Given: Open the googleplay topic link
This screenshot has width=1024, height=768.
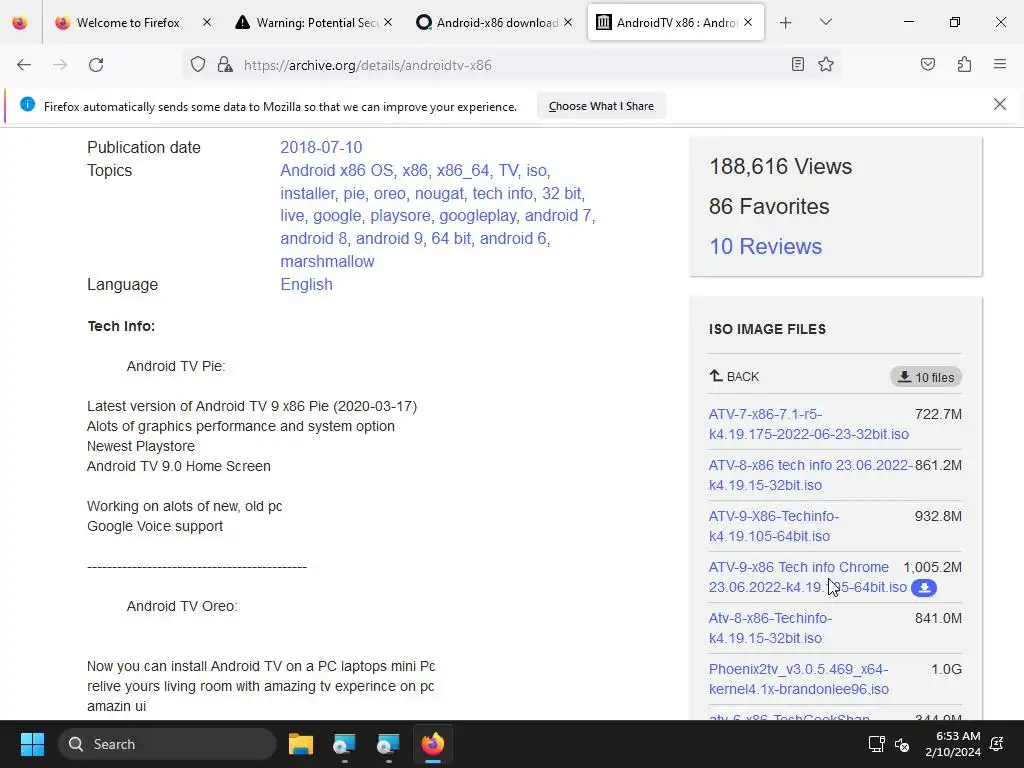Looking at the screenshot, I should pos(477,216).
